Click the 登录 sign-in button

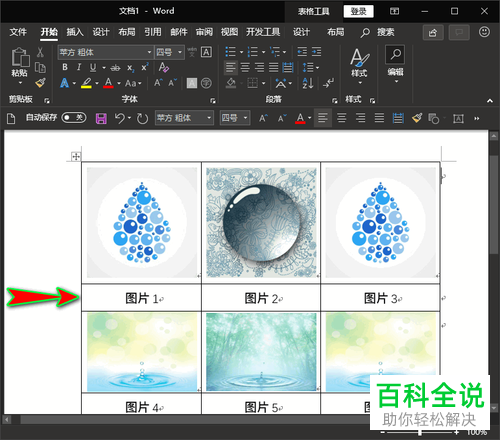[x=359, y=11]
